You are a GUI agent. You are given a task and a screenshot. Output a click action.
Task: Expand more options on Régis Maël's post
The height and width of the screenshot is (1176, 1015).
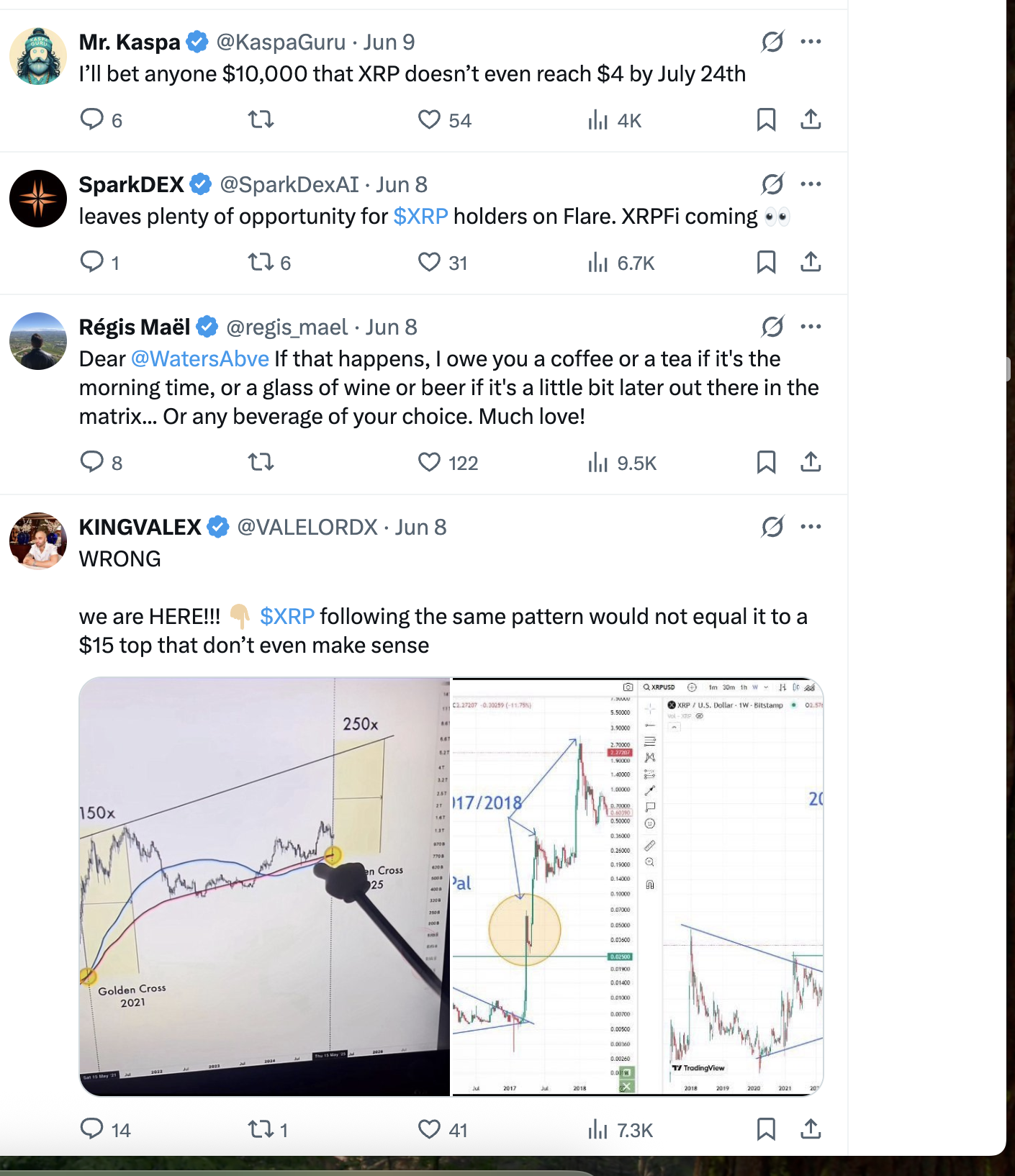click(x=811, y=327)
